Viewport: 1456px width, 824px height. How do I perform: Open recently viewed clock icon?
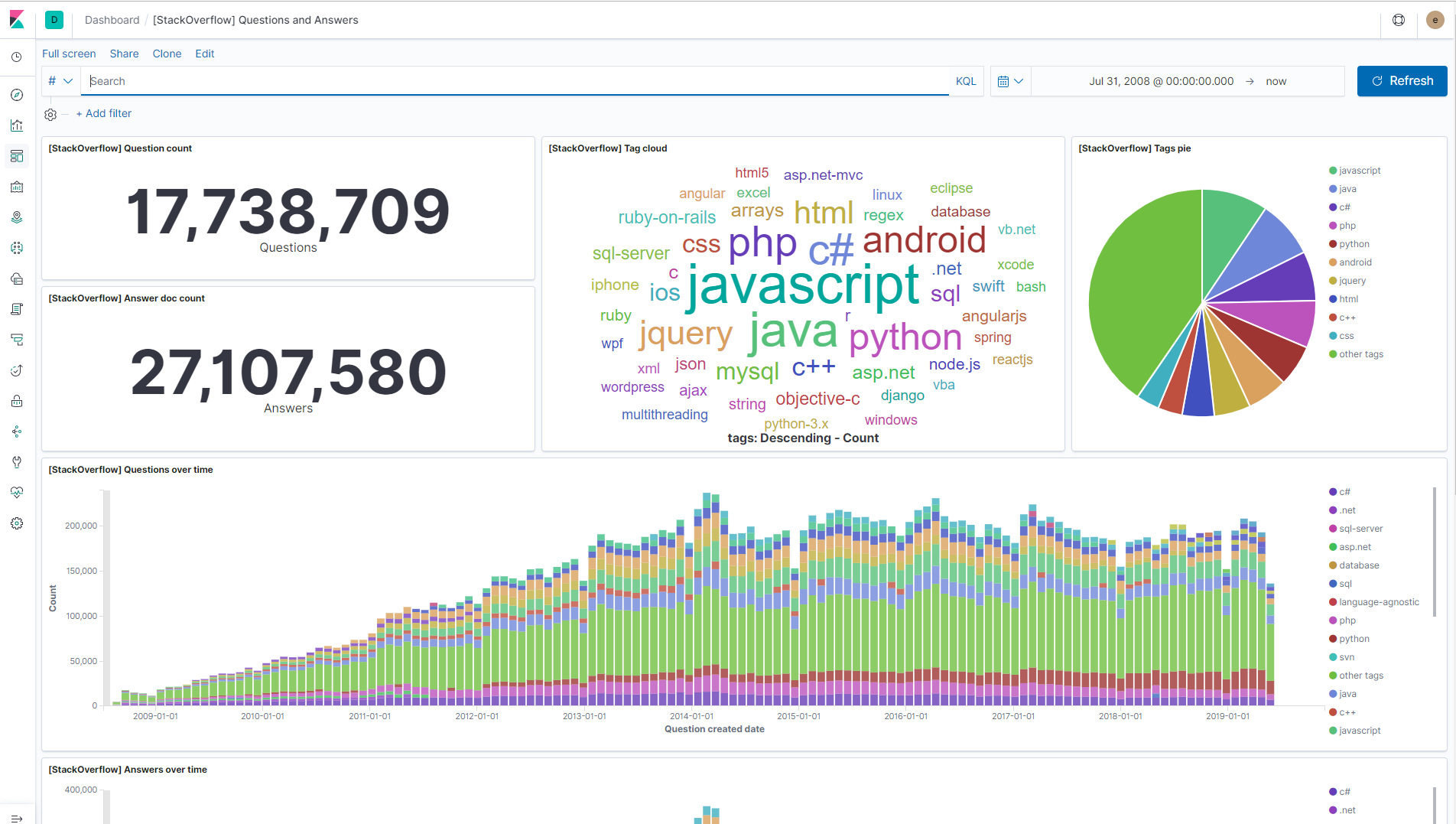tap(17, 57)
